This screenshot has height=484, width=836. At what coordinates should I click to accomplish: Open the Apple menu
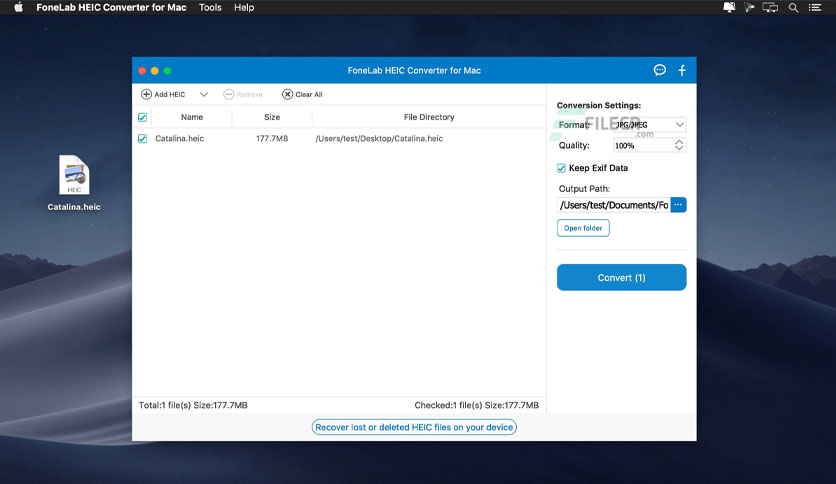click(x=18, y=7)
